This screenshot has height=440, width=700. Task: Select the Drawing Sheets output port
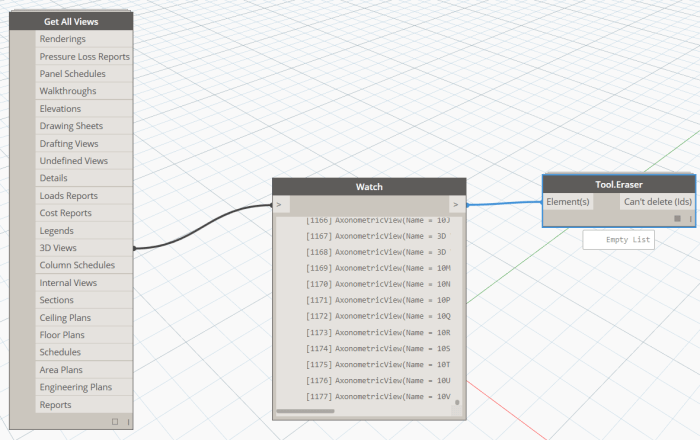point(84,126)
